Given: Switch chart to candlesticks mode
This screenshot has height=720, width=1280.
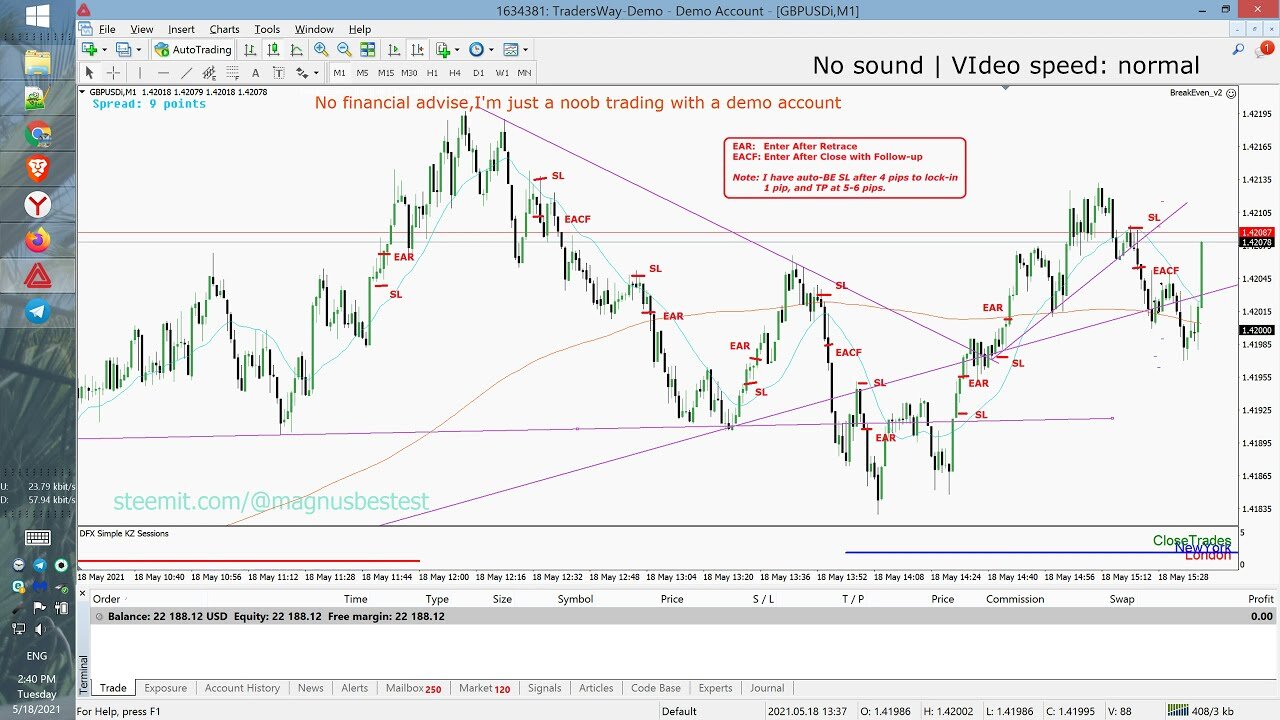Looking at the screenshot, I should (273, 49).
